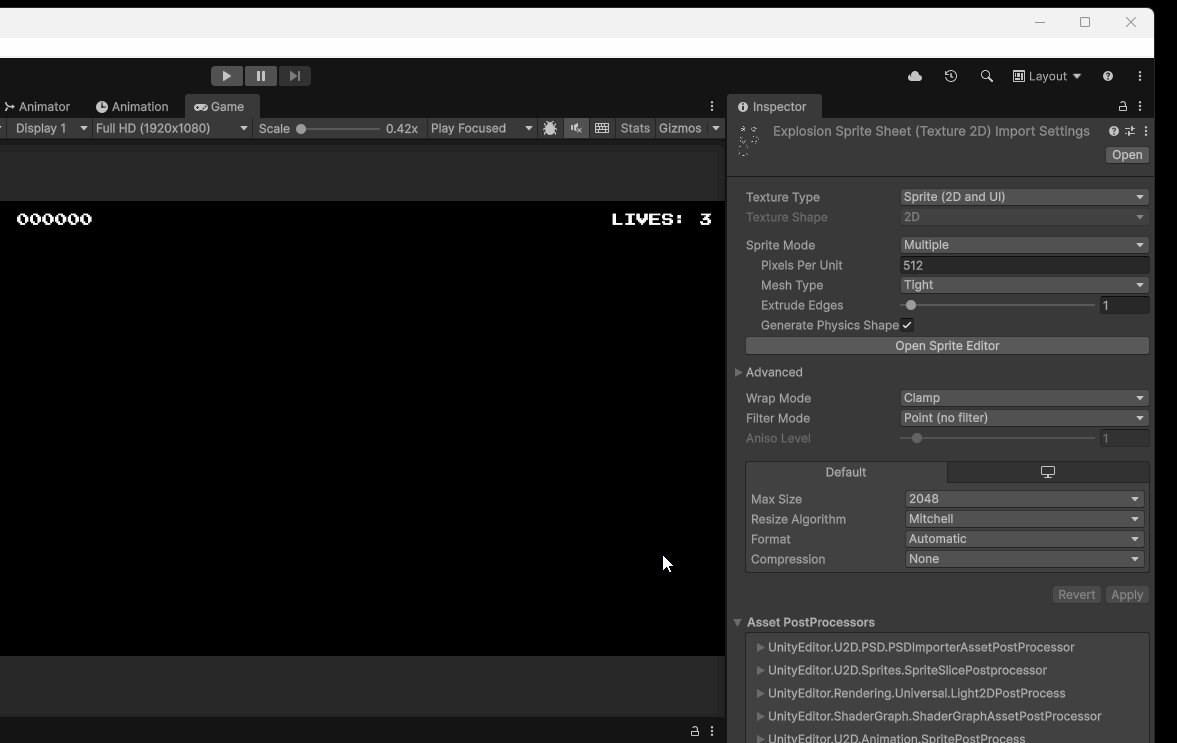Expand SpriteSlicePostprocessor entry
1177x743 pixels.
(760, 670)
